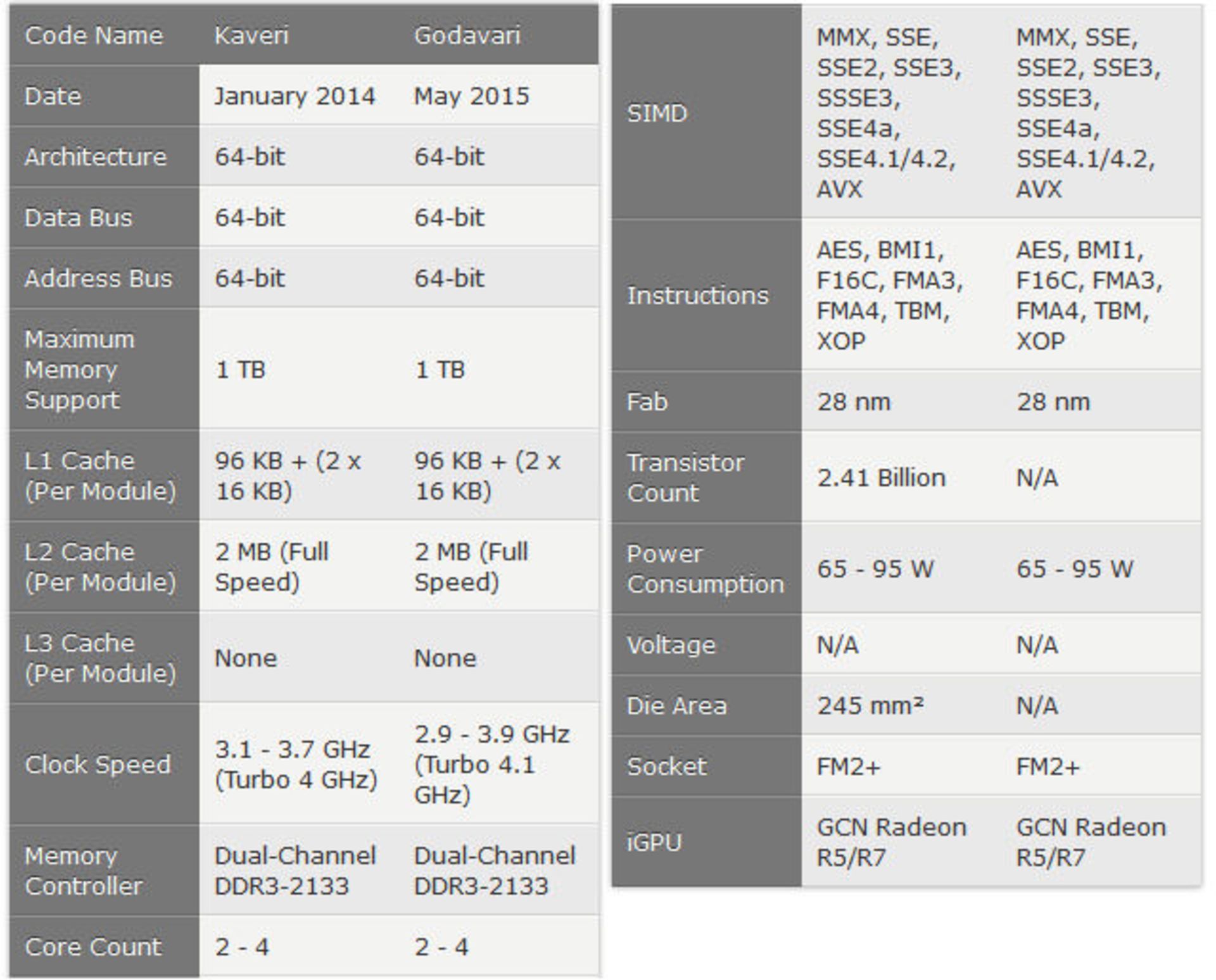1216x980 pixels.
Task: Select the Godavari column header
Action: pyautogui.click(x=498, y=35)
